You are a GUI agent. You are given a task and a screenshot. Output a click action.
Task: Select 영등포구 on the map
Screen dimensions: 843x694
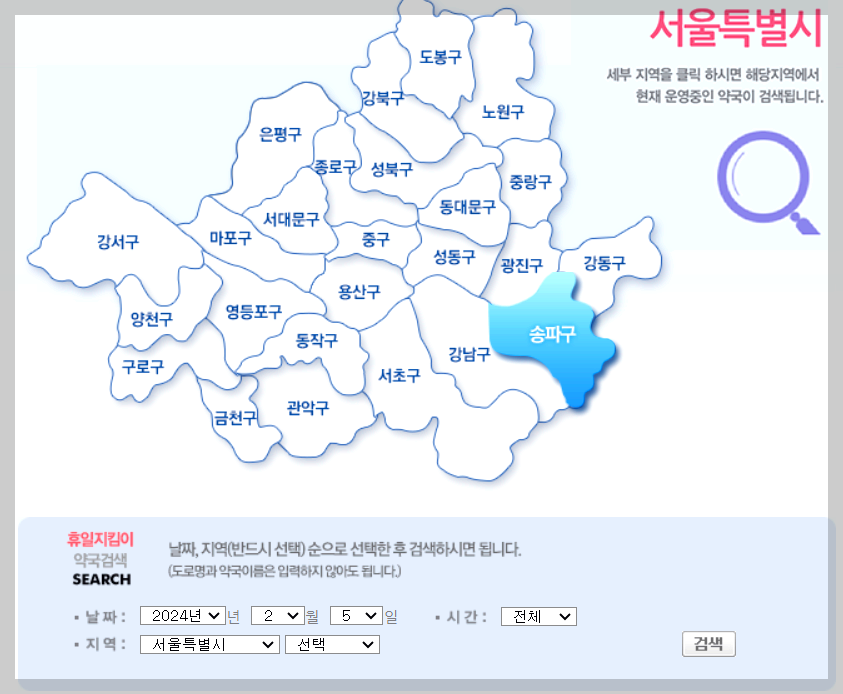(254, 311)
